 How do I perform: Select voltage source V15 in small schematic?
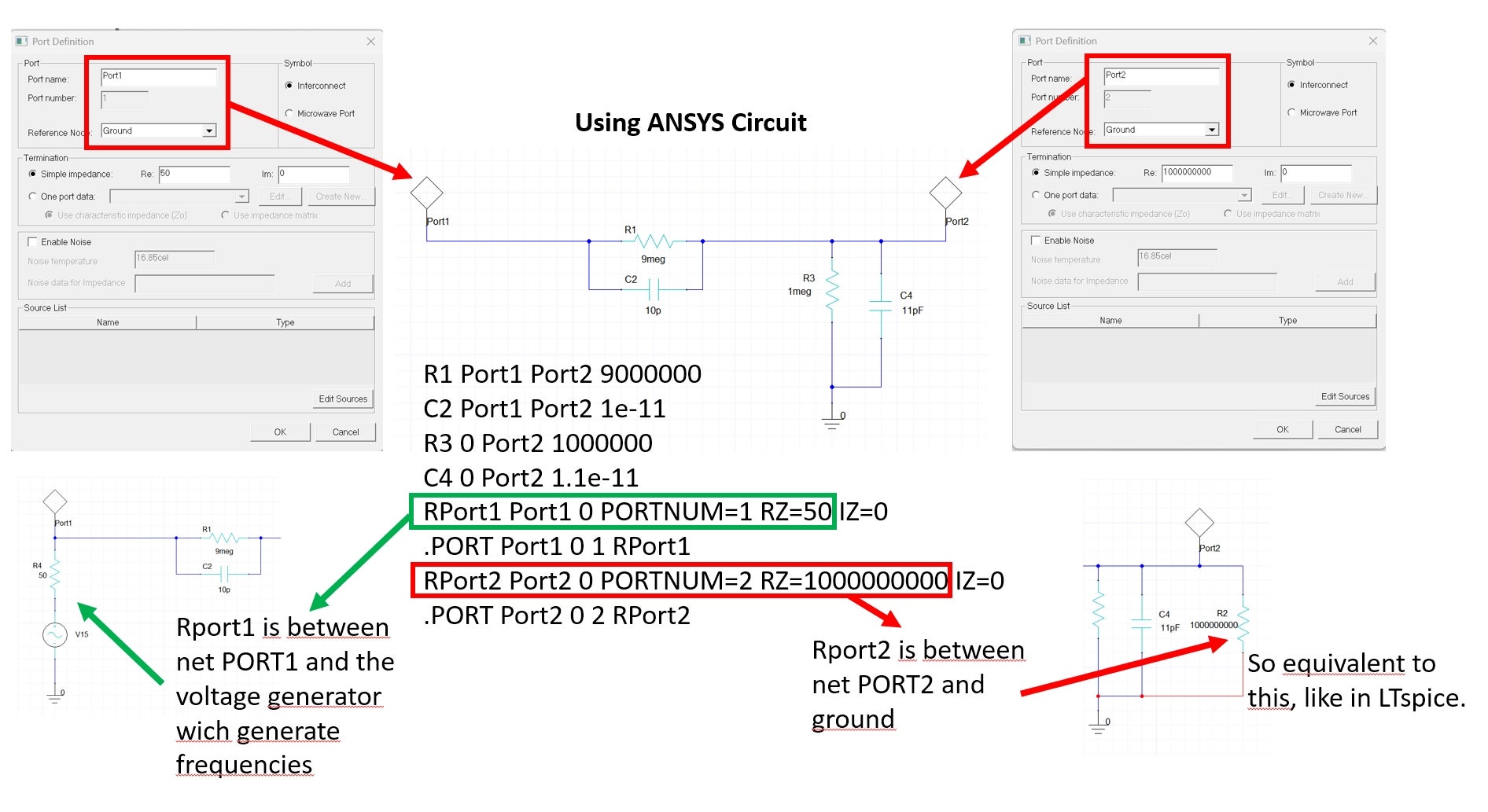pos(55,634)
